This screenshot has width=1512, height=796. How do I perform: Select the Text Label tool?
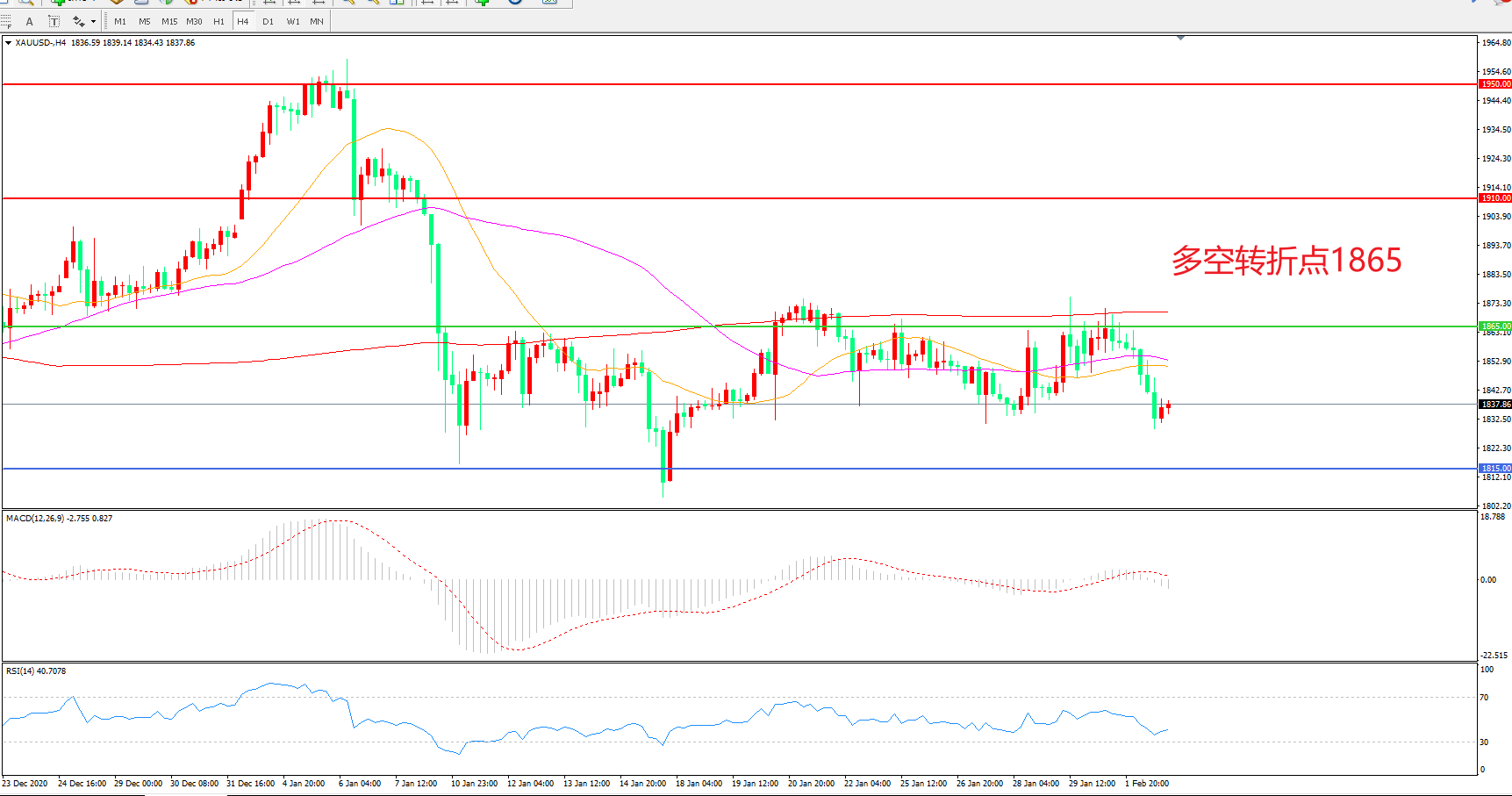[x=54, y=22]
